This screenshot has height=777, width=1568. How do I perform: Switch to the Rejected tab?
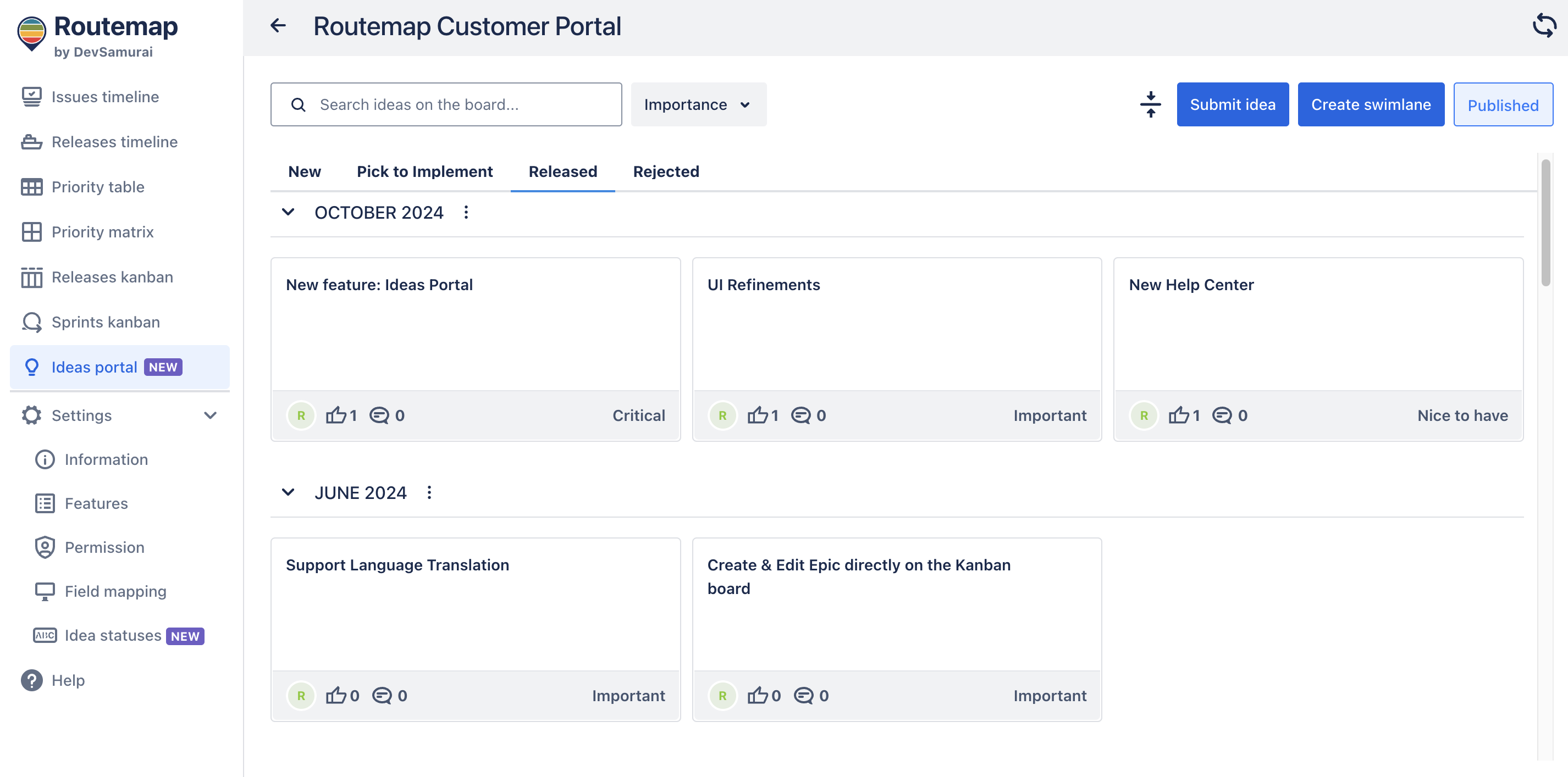point(666,171)
